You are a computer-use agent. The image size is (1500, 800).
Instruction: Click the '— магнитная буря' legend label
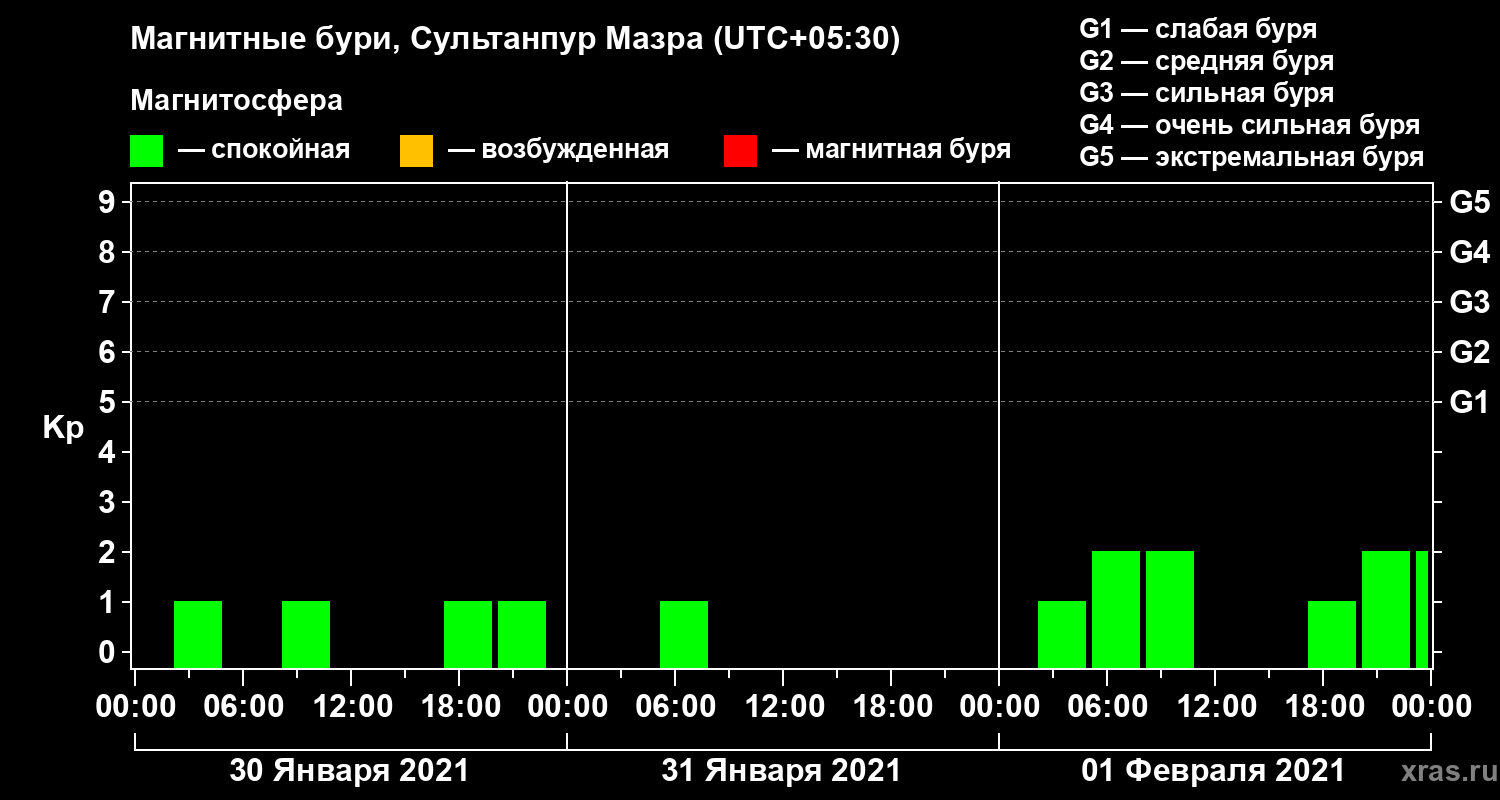pos(892,151)
